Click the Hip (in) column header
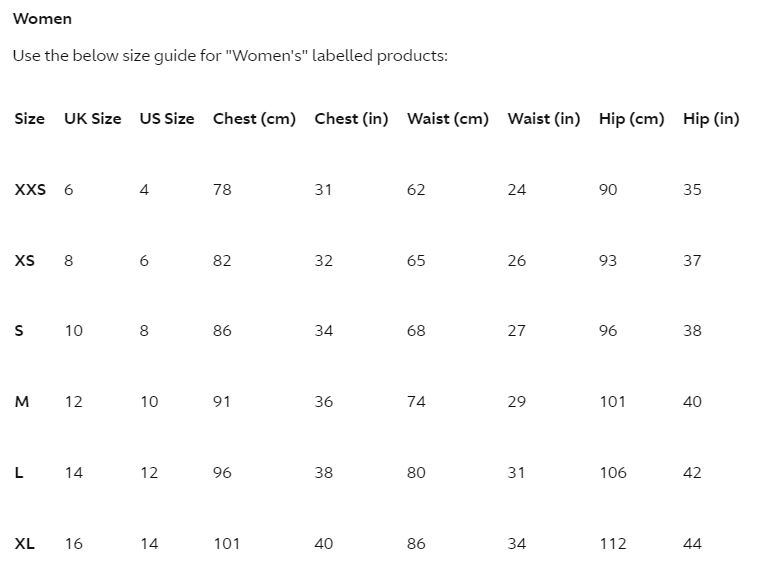766x568 pixels. (x=711, y=119)
